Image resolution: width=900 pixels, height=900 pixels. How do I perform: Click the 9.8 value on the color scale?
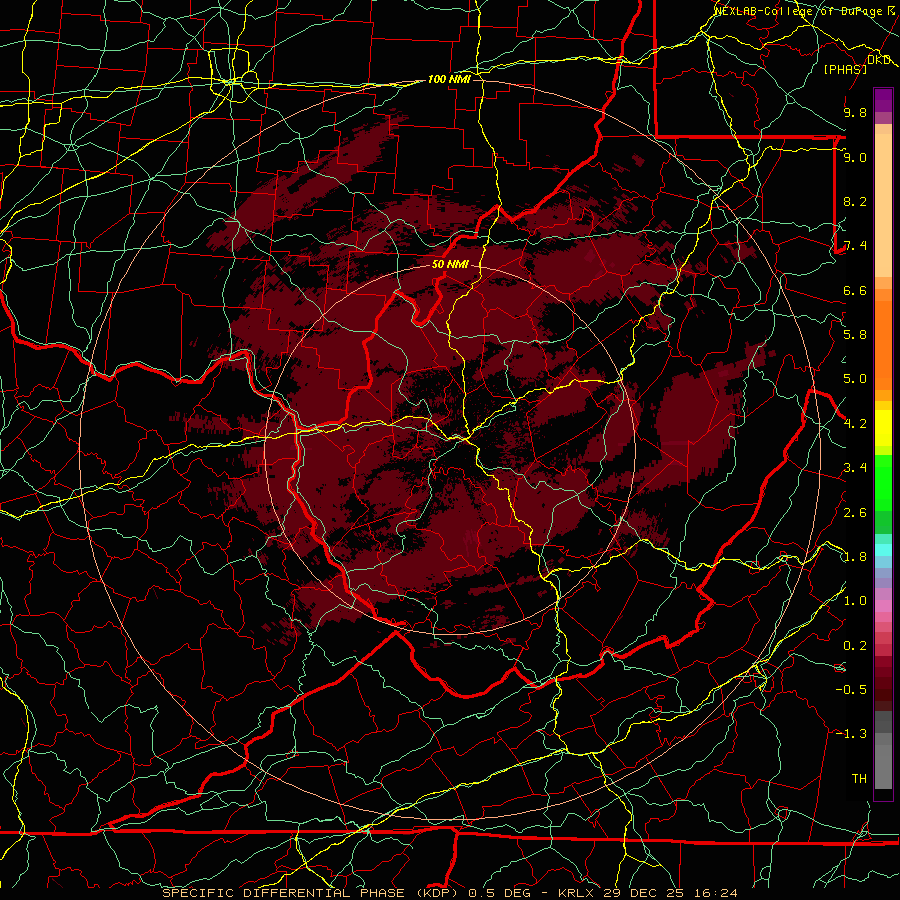click(x=855, y=112)
